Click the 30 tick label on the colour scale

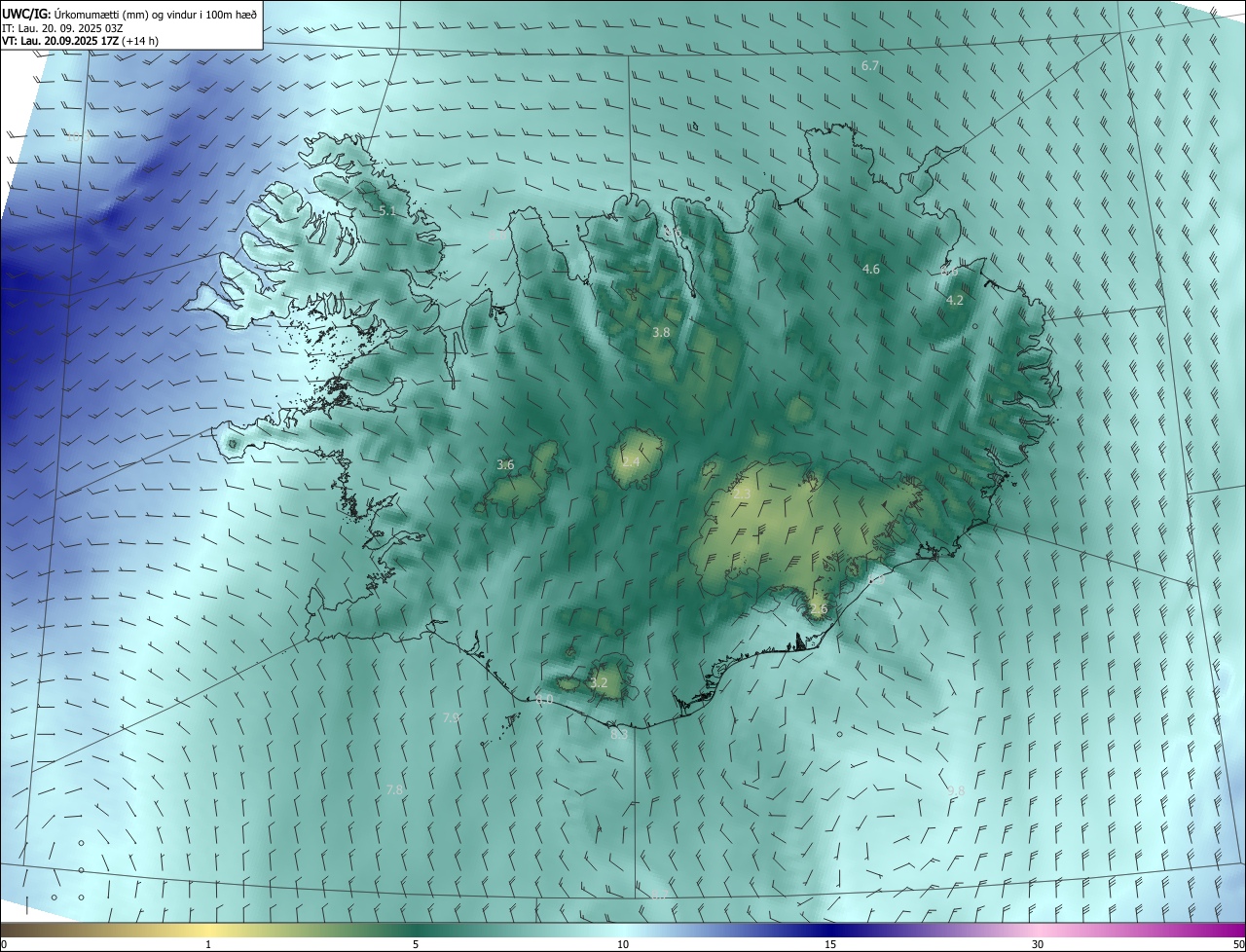(x=1038, y=945)
